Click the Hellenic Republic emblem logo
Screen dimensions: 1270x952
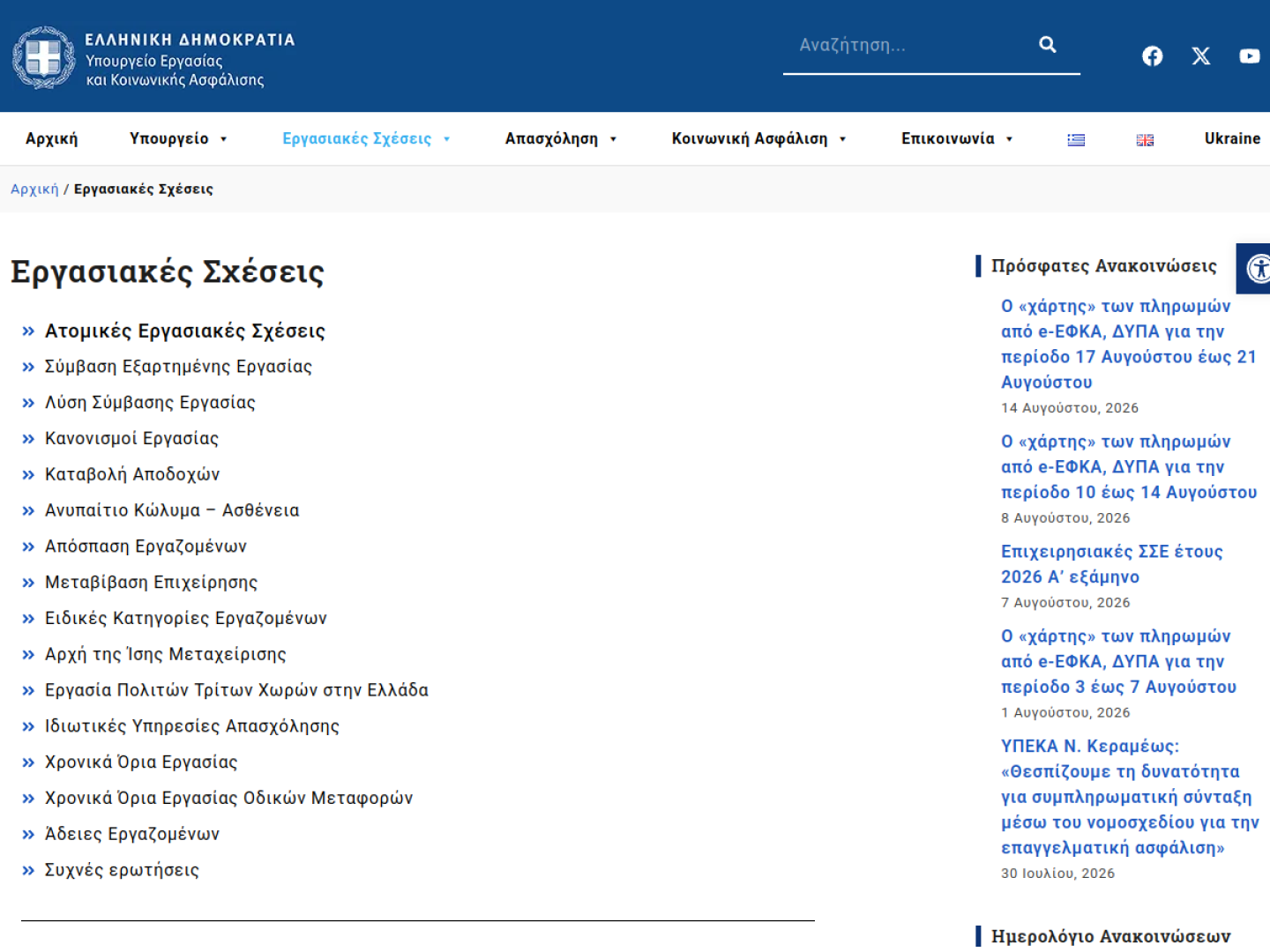[x=44, y=57]
